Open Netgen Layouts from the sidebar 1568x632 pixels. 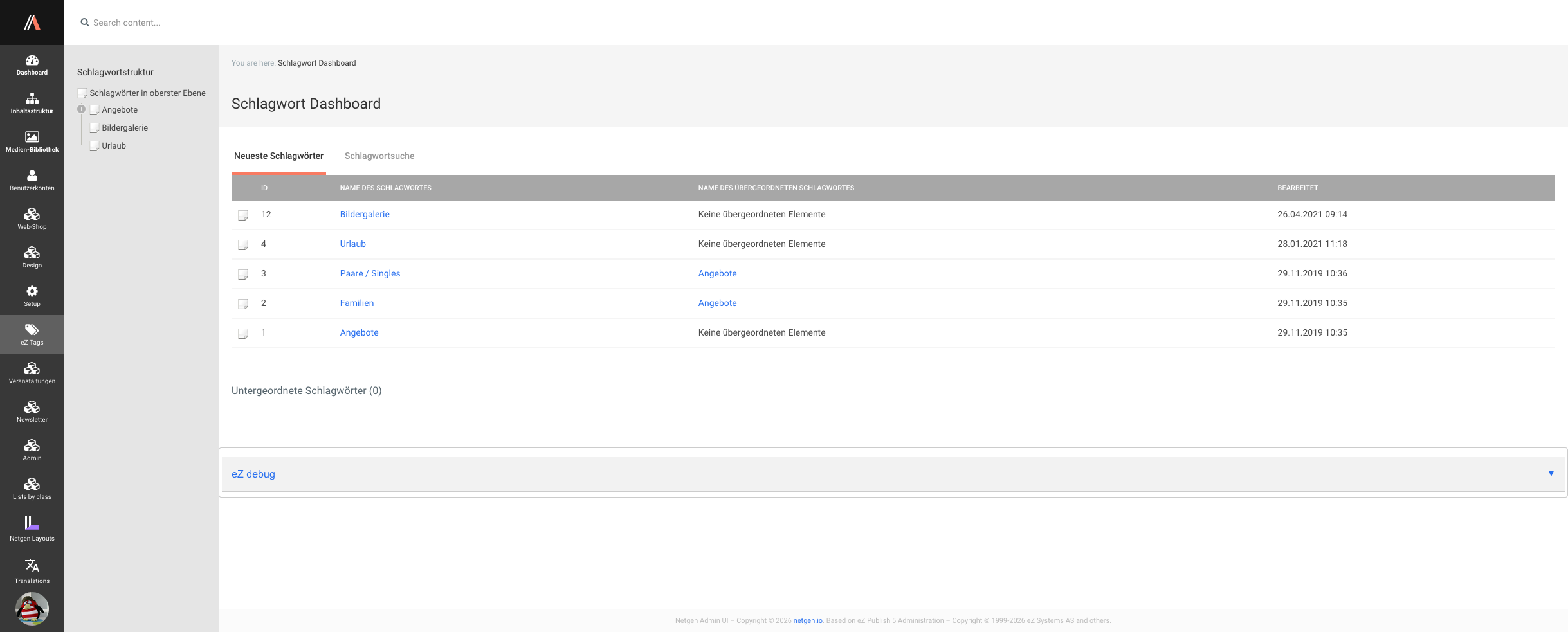click(x=32, y=528)
